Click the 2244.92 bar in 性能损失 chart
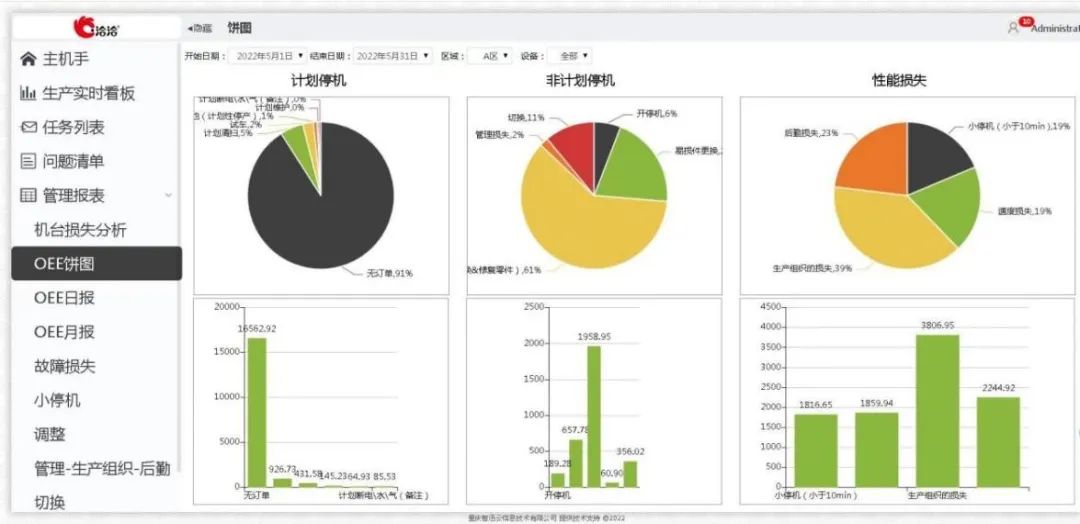Screen dimensions: 1080x524 (x=998, y=442)
